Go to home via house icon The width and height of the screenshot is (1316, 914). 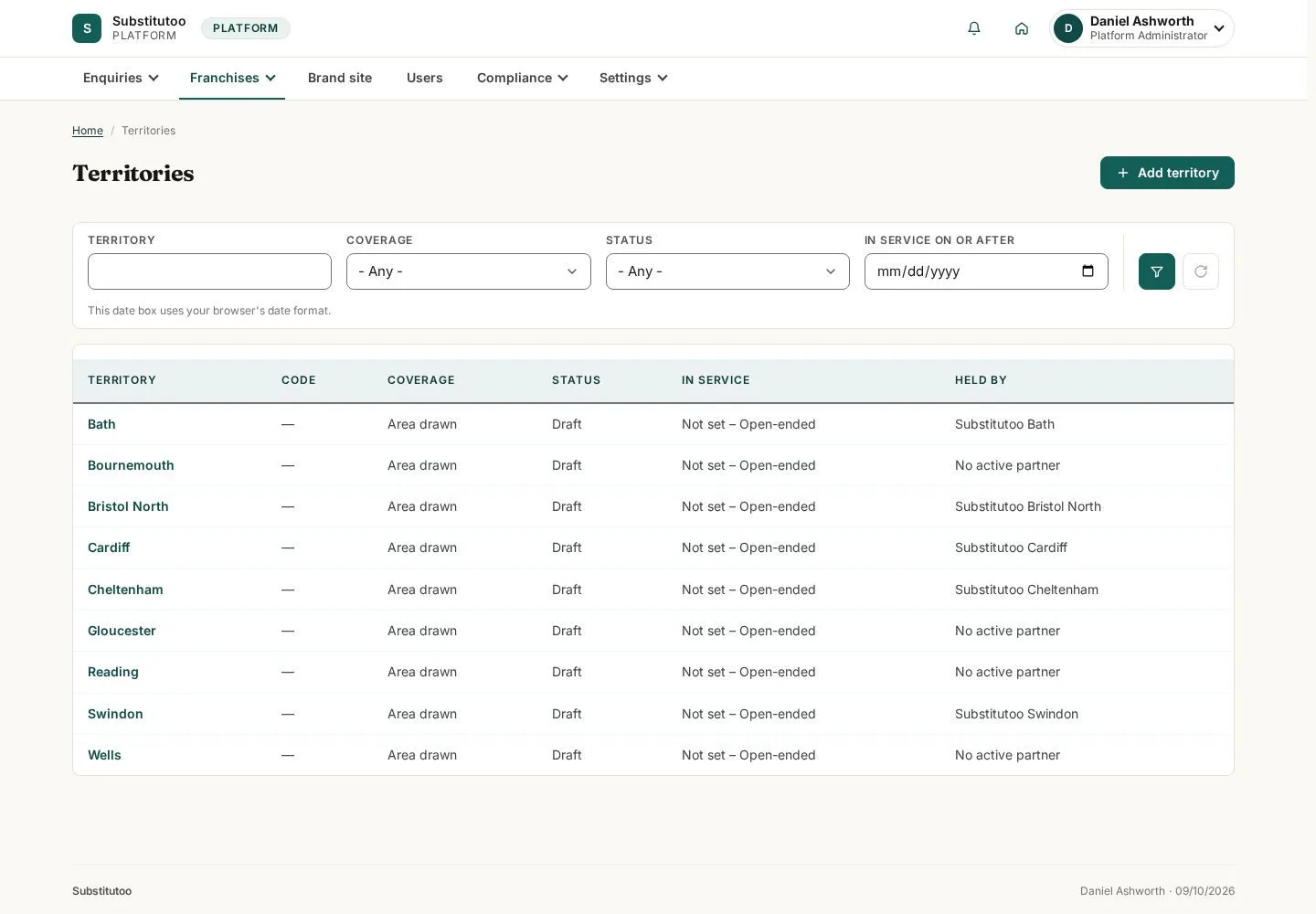[x=1022, y=28]
